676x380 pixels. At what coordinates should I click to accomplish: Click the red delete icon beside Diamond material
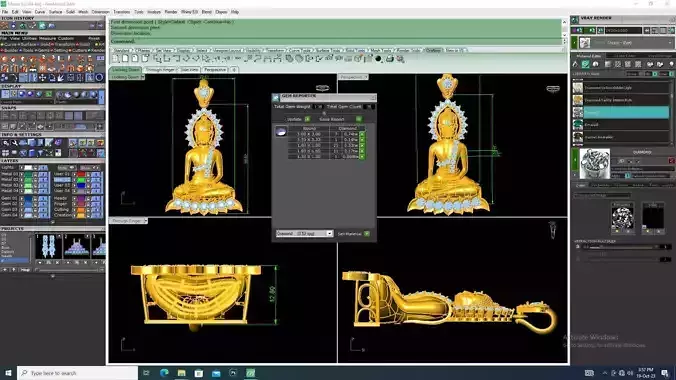tap(671, 161)
